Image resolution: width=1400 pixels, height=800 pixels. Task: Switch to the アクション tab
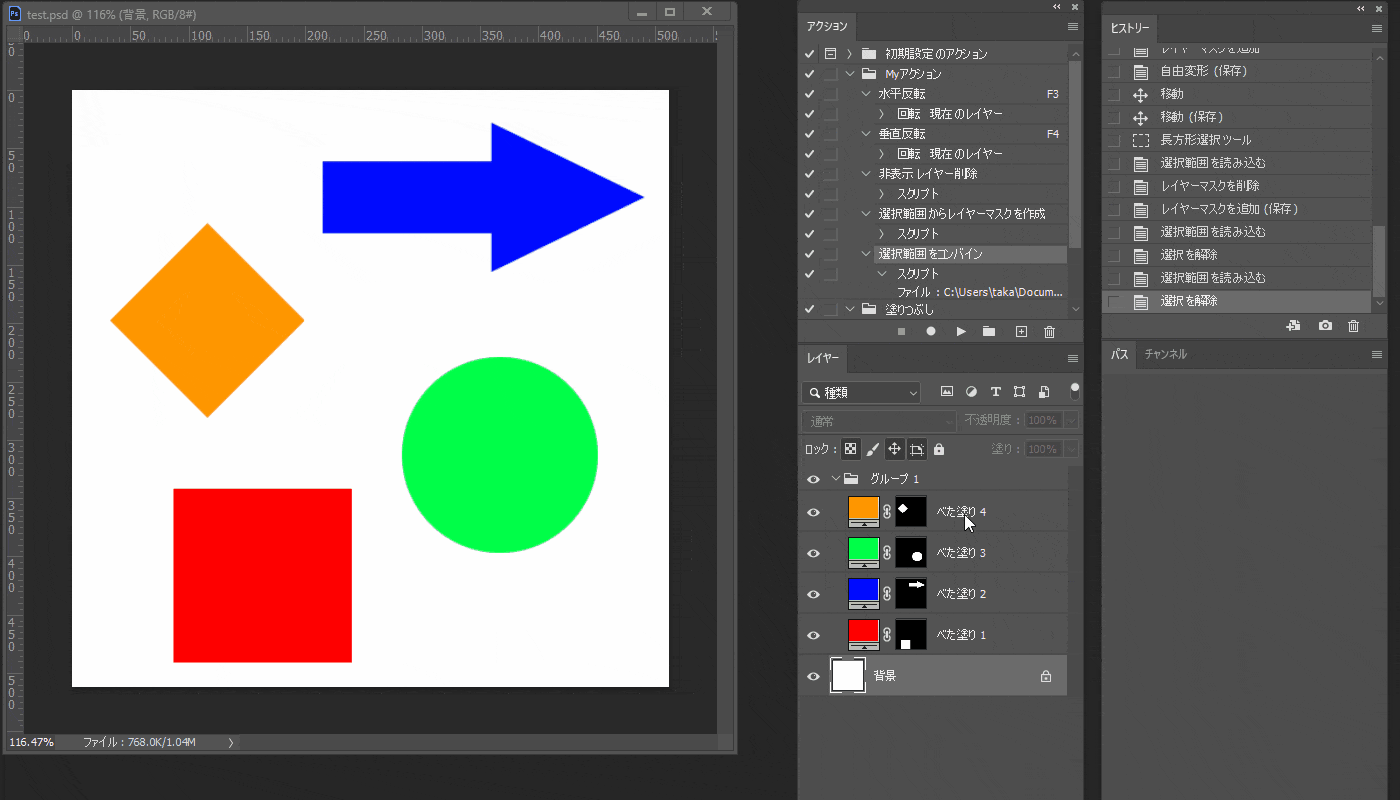(826, 27)
